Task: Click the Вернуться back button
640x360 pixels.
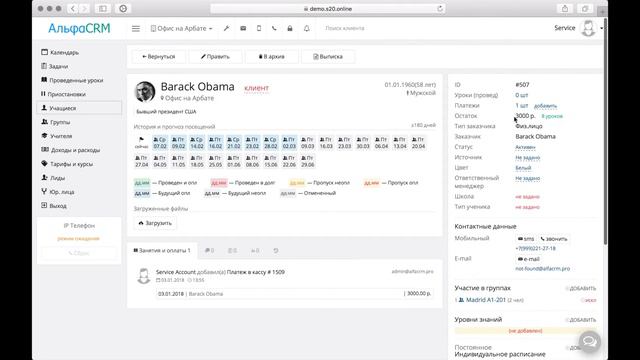Action: point(159,56)
